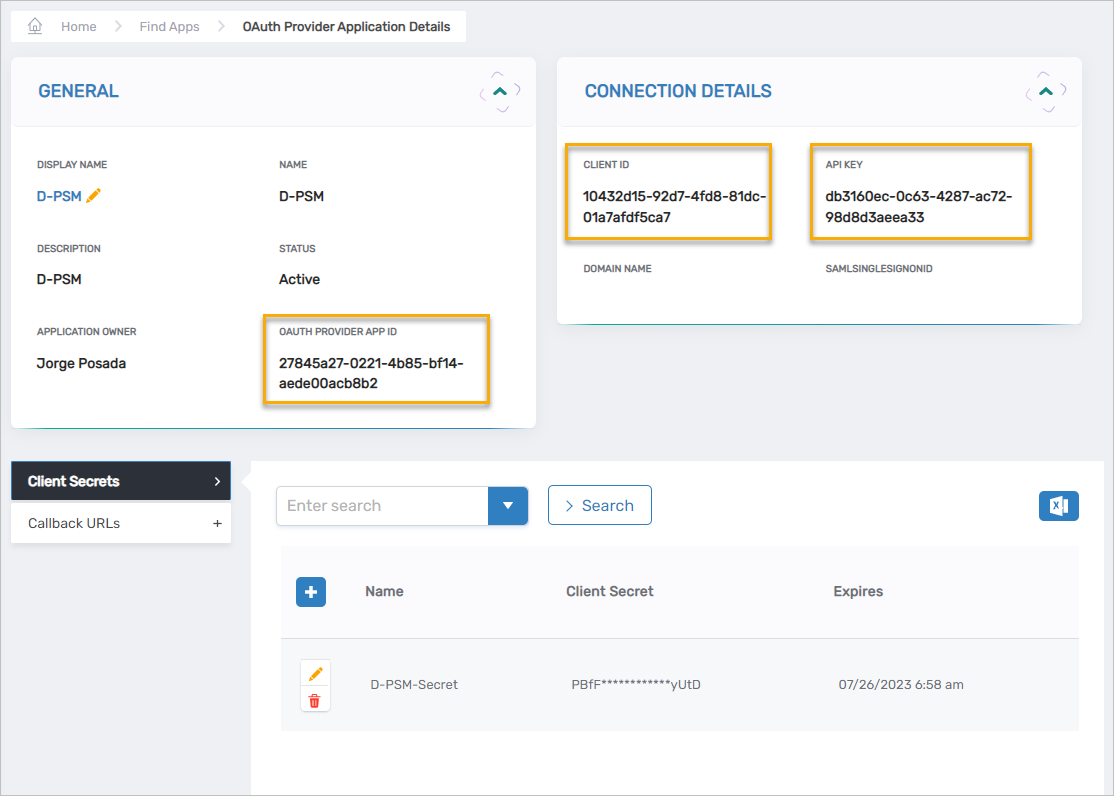Delete the D-PSM-Secret entry
Image resolution: width=1114 pixels, height=796 pixels.
coord(315,701)
